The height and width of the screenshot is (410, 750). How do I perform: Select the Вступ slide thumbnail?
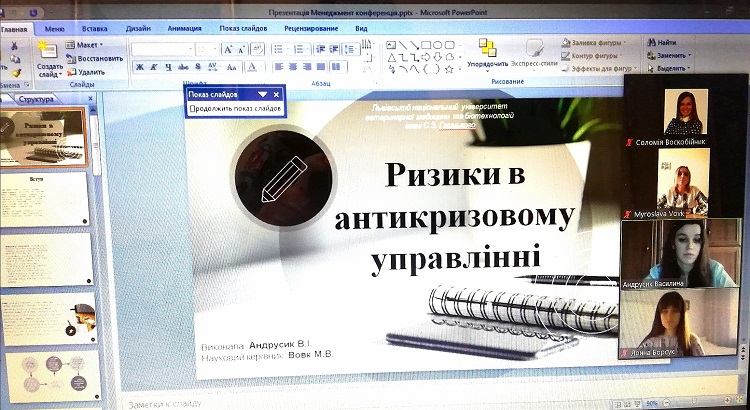point(44,199)
